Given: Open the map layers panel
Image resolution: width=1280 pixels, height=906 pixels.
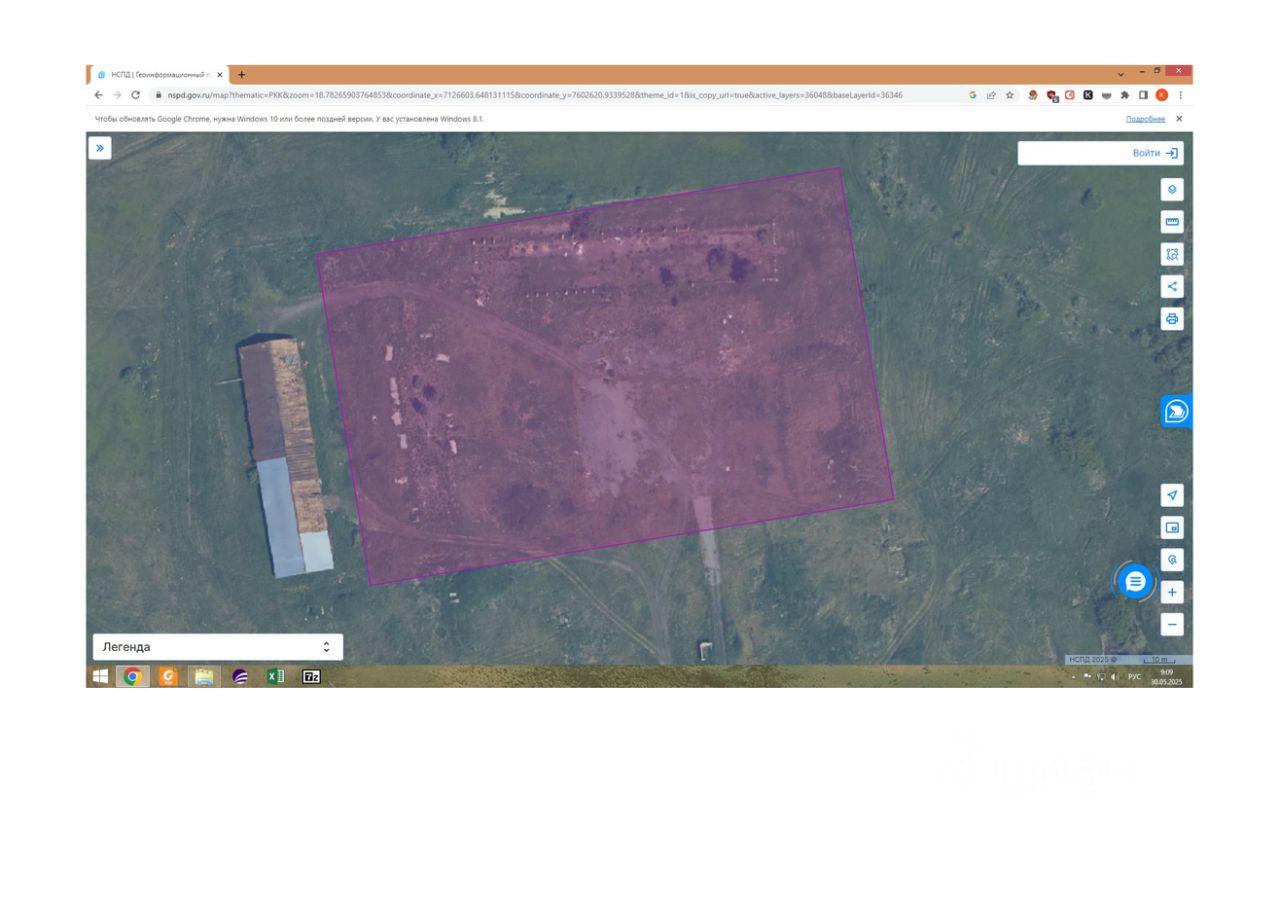Looking at the screenshot, I should [x=1172, y=189].
